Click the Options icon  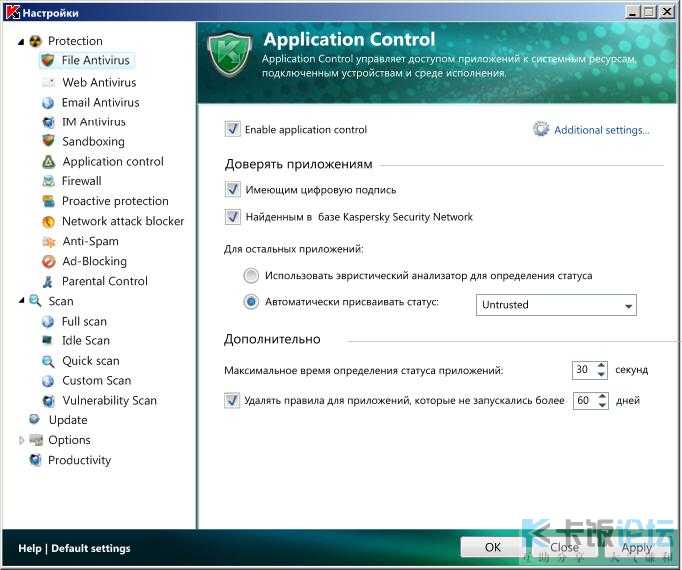36,440
